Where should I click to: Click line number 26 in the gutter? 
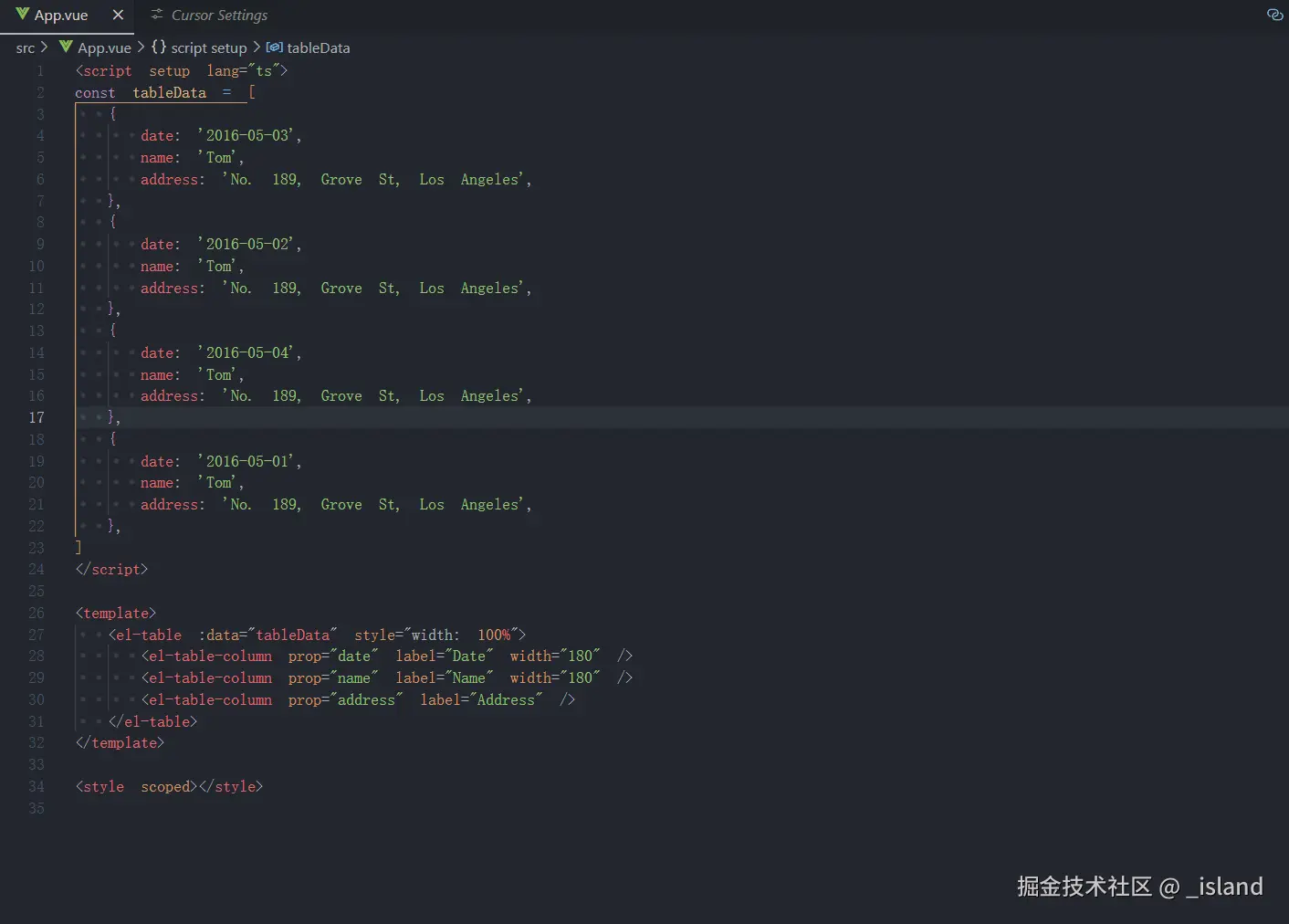pyautogui.click(x=37, y=613)
